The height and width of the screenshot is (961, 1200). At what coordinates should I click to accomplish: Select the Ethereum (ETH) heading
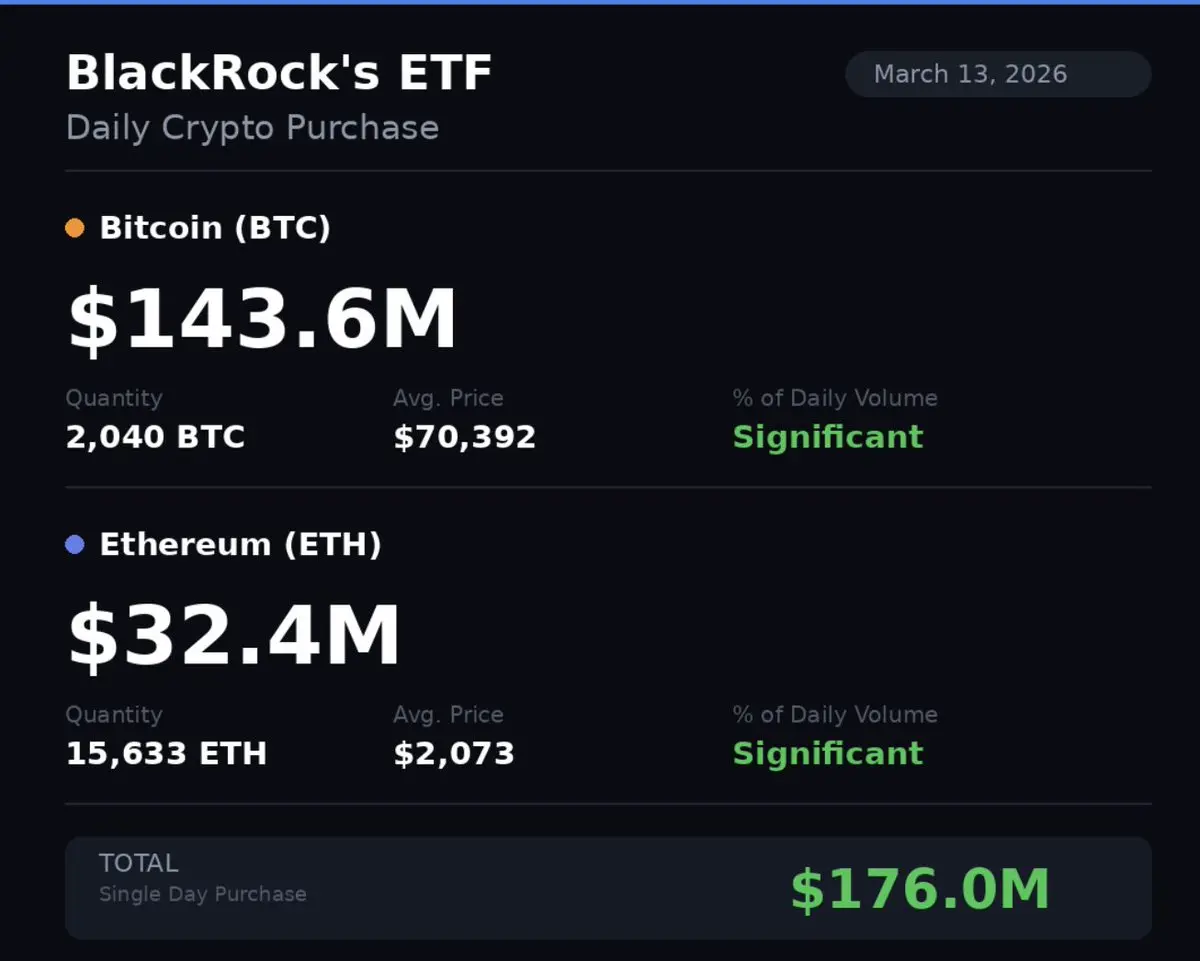coord(240,545)
